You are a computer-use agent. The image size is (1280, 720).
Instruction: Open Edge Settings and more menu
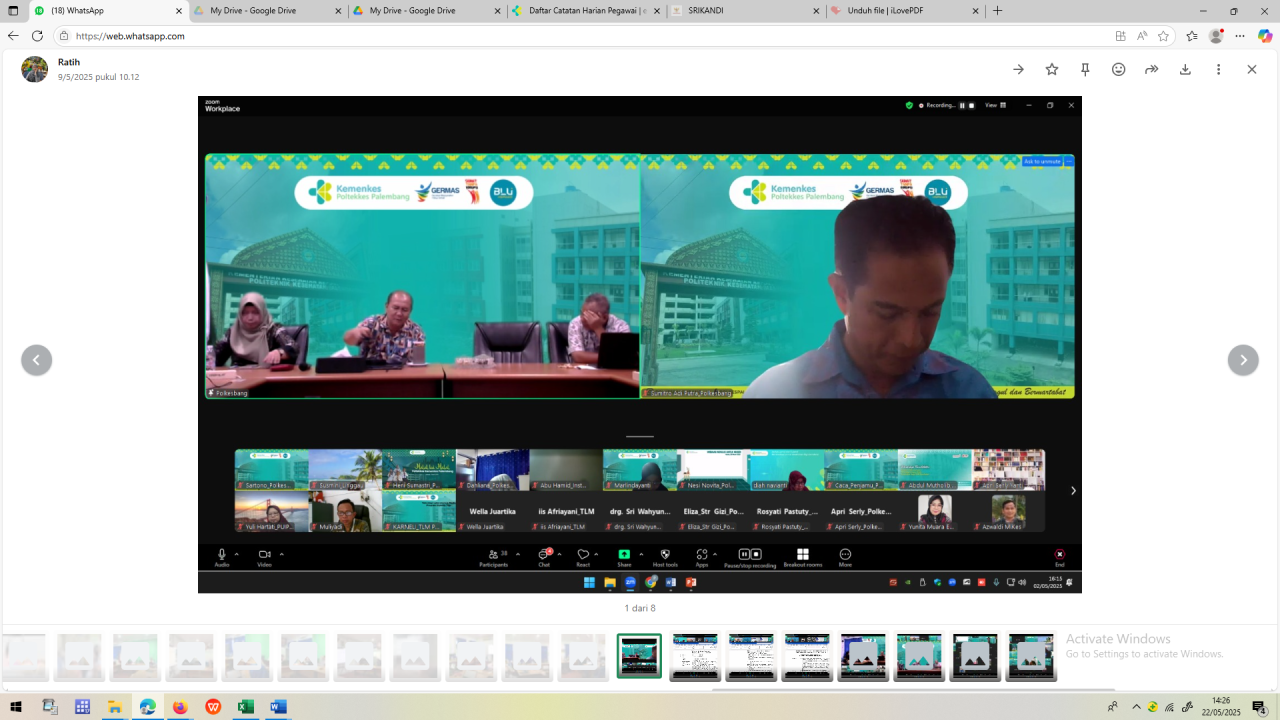(x=1240, y=36)
